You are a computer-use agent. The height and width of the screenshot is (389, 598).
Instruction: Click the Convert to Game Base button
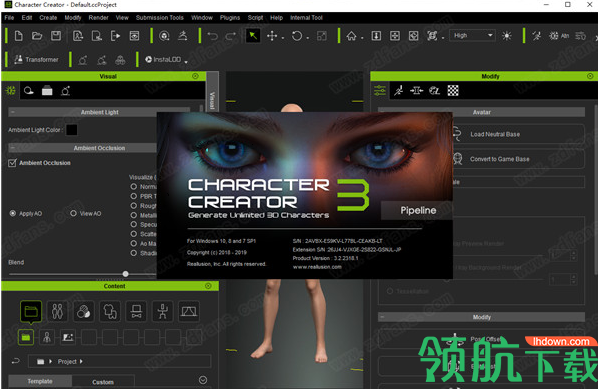coord(518,159)
